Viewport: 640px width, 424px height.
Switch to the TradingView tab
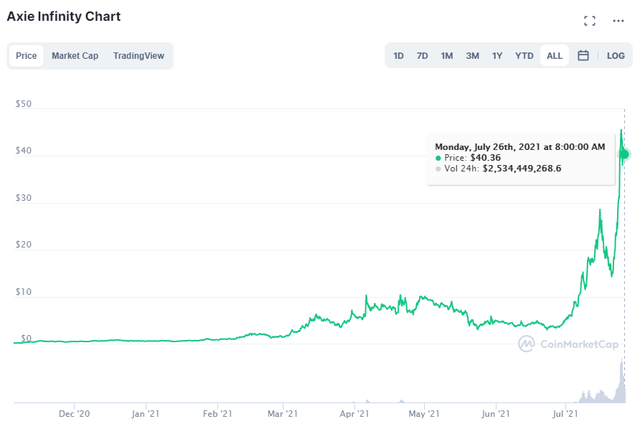pos(138,55)
